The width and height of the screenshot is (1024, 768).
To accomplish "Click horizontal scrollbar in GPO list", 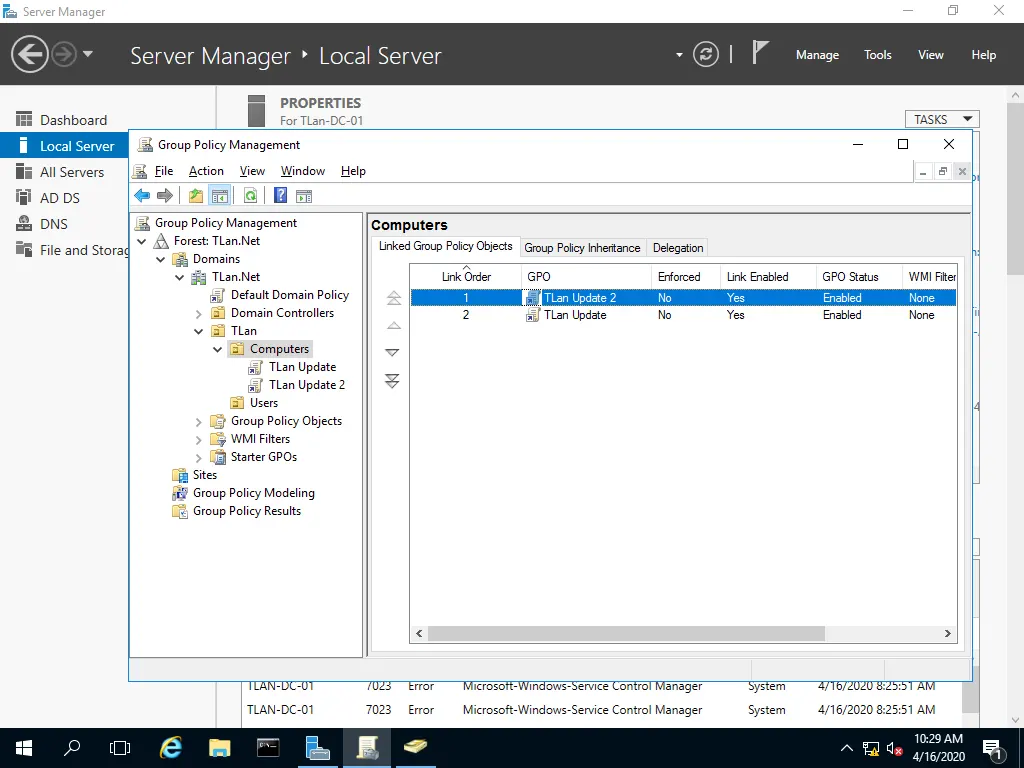I will 626,633.
